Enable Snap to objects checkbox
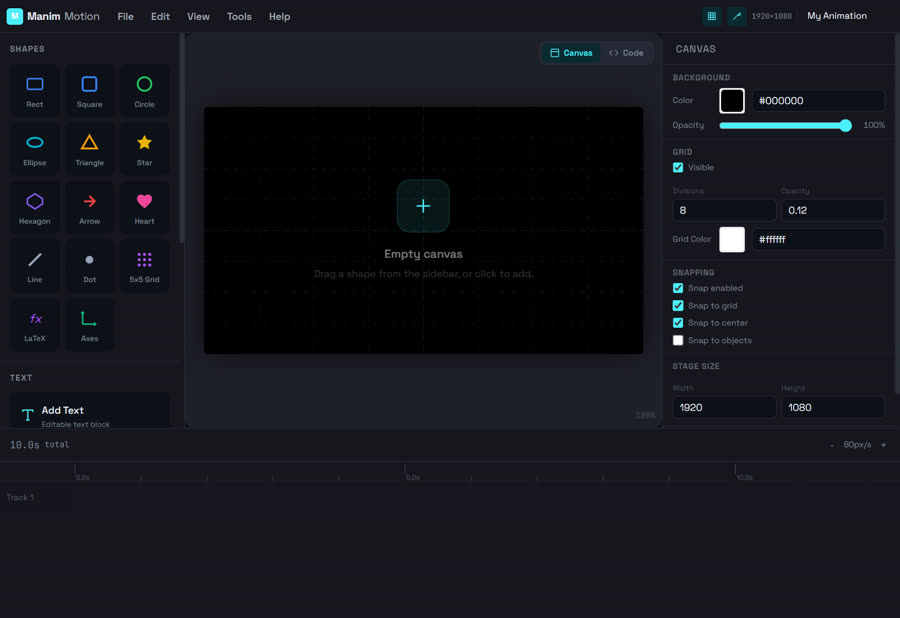The height and width of the screenshot is (618, 900). click(678, 340)
